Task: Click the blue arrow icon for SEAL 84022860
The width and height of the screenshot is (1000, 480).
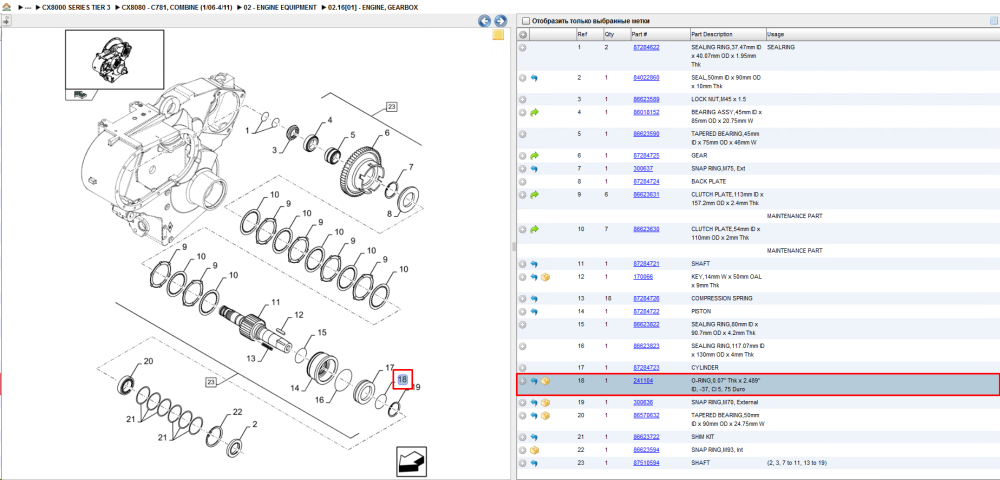Action: (534, 78)
